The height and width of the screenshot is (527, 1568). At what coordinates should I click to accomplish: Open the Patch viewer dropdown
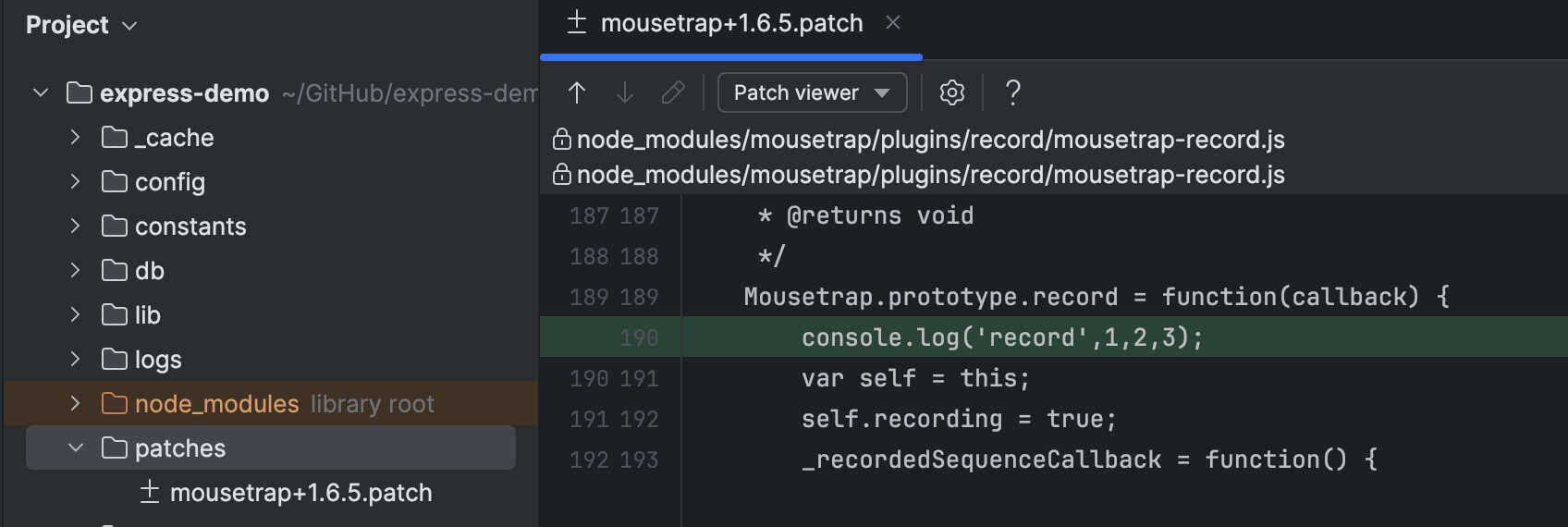coord(812,92)
